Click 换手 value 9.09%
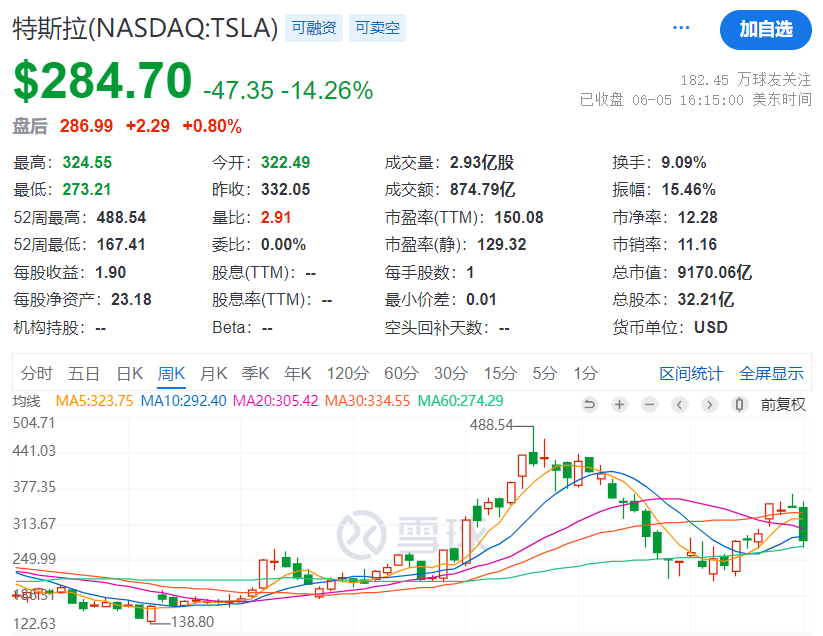Image resolution: width=823 pixels, height=636 pixels. pos(683,163)
